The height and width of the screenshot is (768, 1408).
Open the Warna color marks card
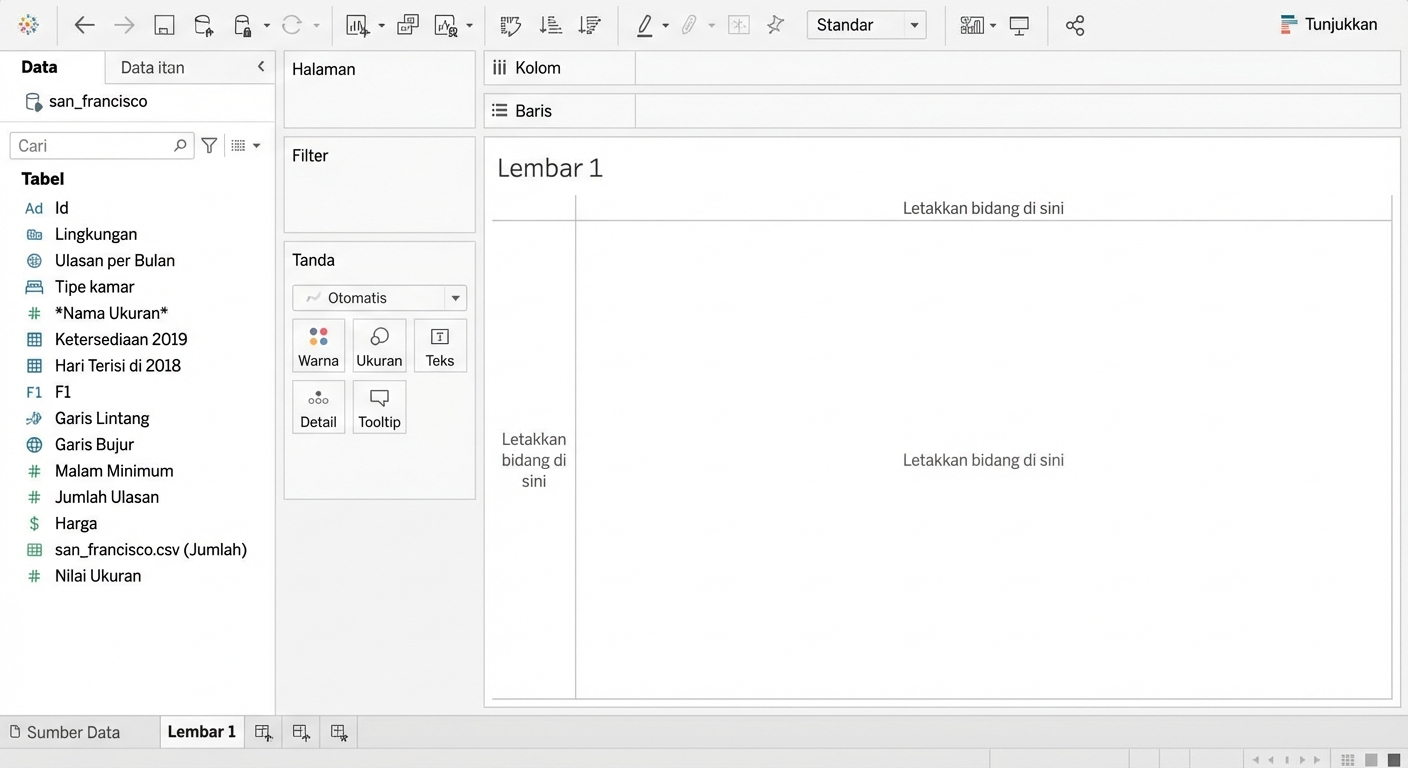pyautogui.click(x=318, y=346)
